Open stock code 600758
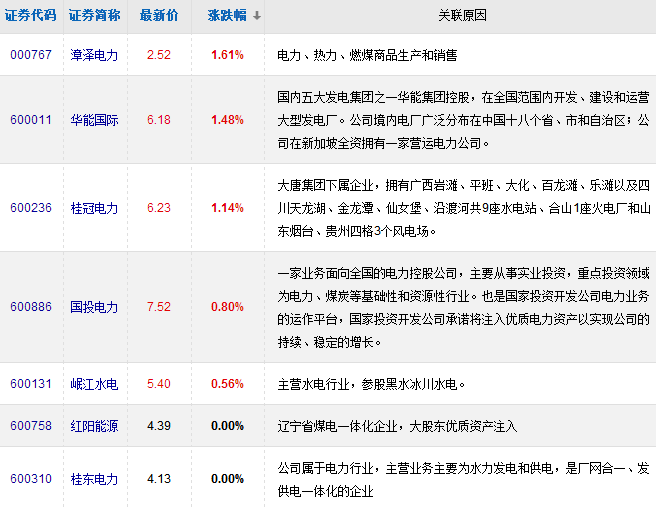The height and width of the screenshot is (510, 656). [31, 426]
